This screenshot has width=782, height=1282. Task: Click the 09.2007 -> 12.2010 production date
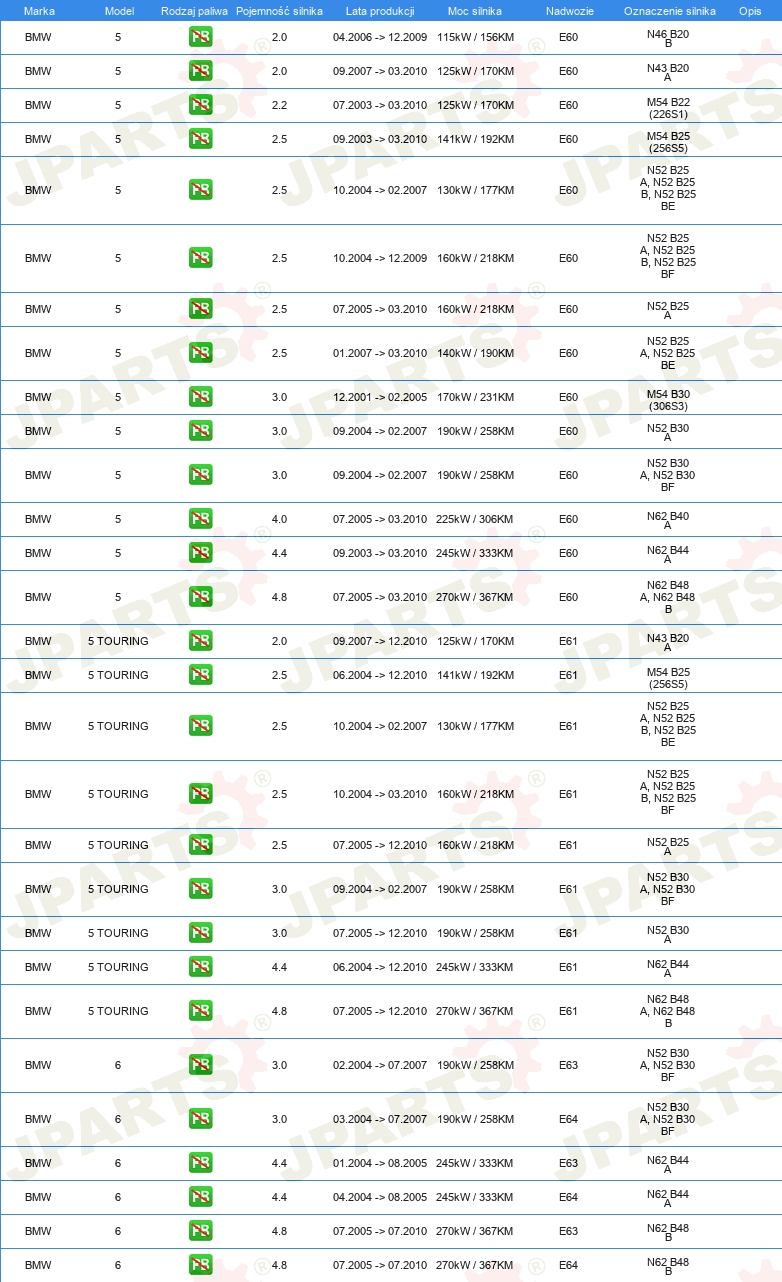[380, 641]
